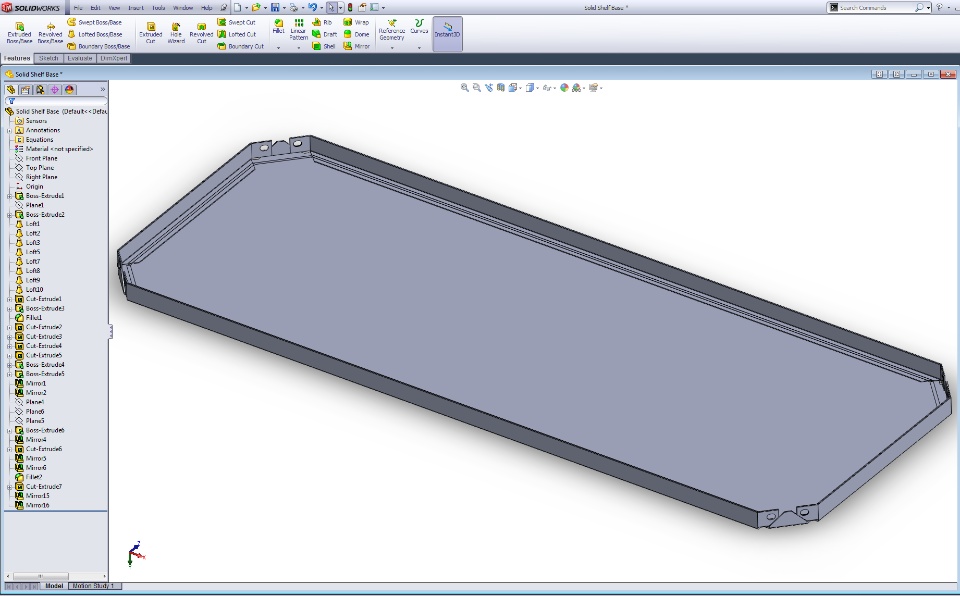Image resolution: width=960 pixels, height=596 pixels.
Task: Open the Curves dropdown arrow
Action: pos(419,47)
